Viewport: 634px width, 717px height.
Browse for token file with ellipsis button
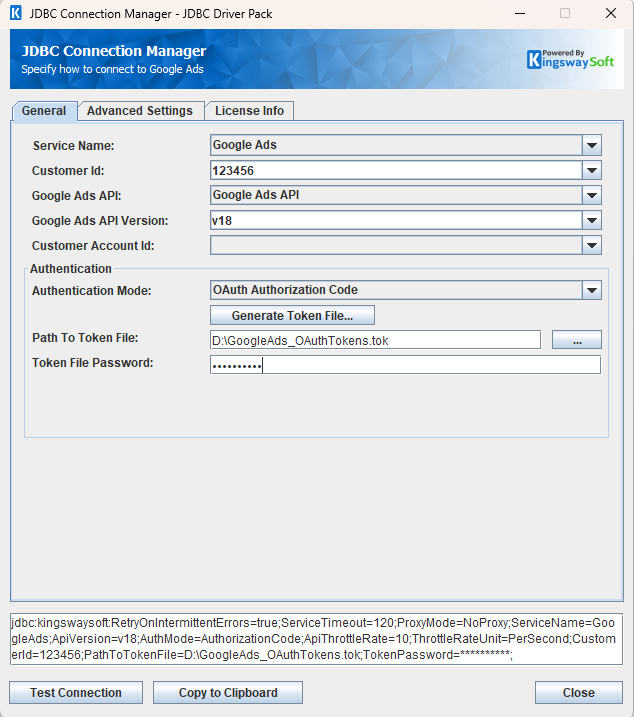point(577,340)
